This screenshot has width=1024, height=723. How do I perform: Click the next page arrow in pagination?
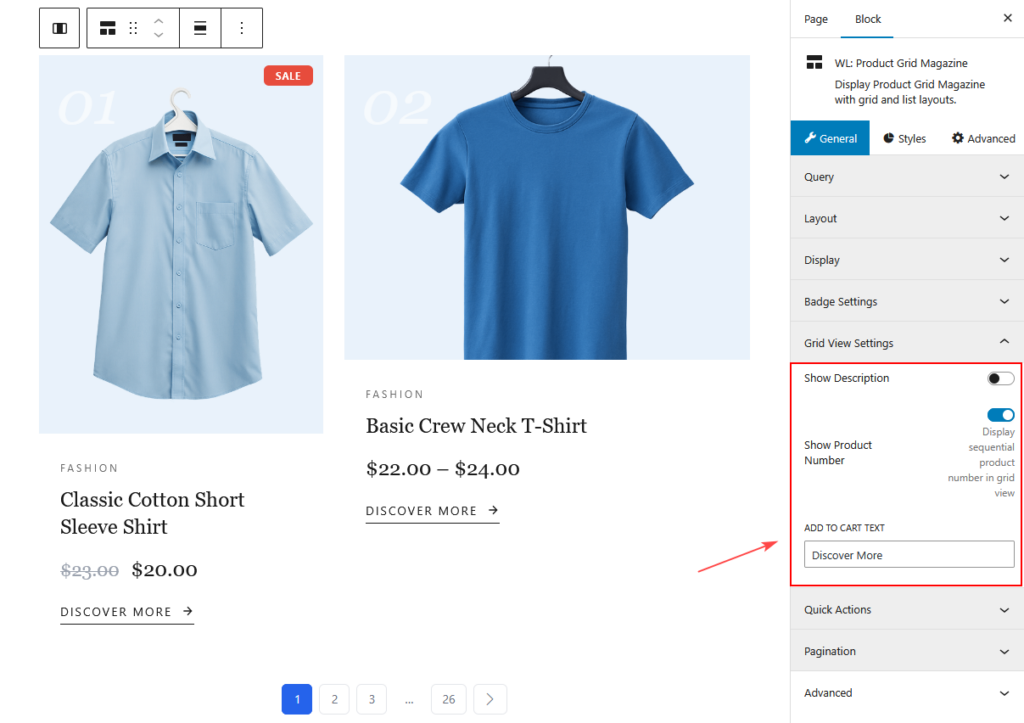(490, 699)
